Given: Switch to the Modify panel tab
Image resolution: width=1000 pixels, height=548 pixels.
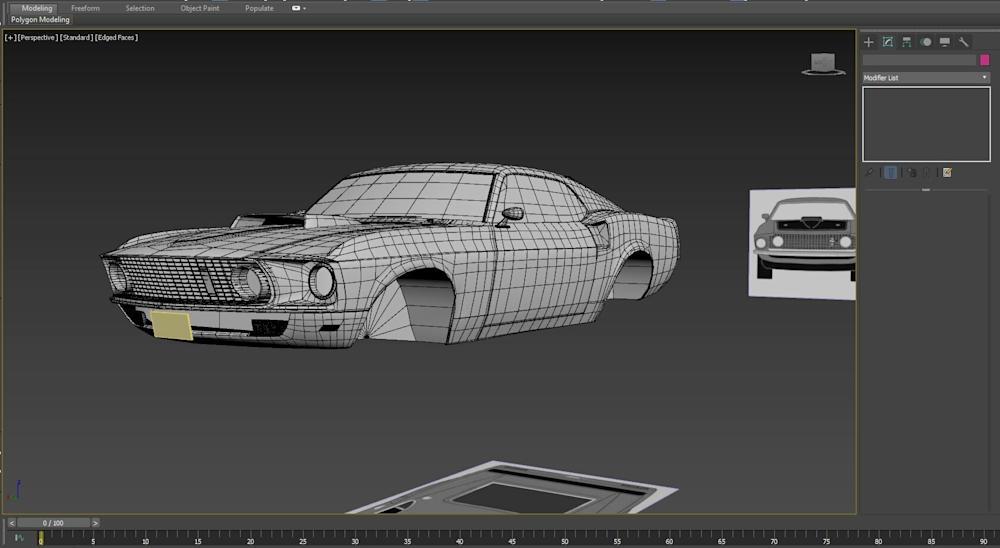Looking at the screenshot, I should pos(887,42).
